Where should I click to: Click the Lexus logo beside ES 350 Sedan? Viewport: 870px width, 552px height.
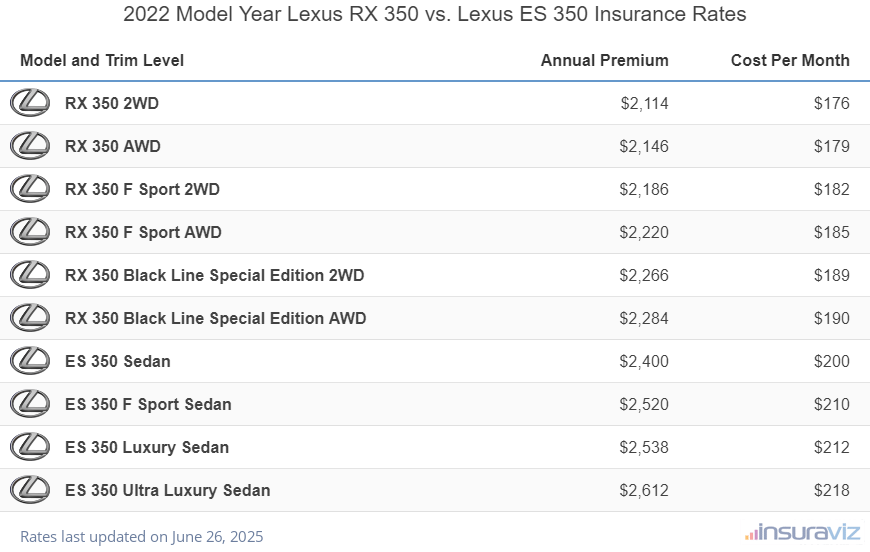tap(30, 361)
